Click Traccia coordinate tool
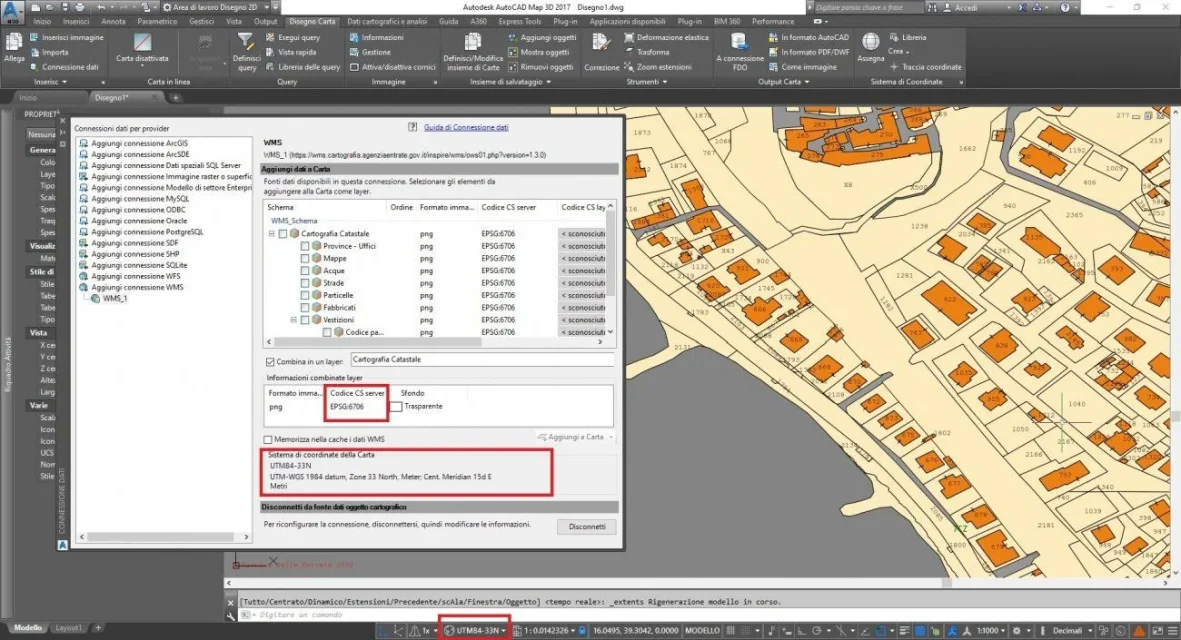The image size is (1181, 640). pyautogui.click(x=925, y=67)
